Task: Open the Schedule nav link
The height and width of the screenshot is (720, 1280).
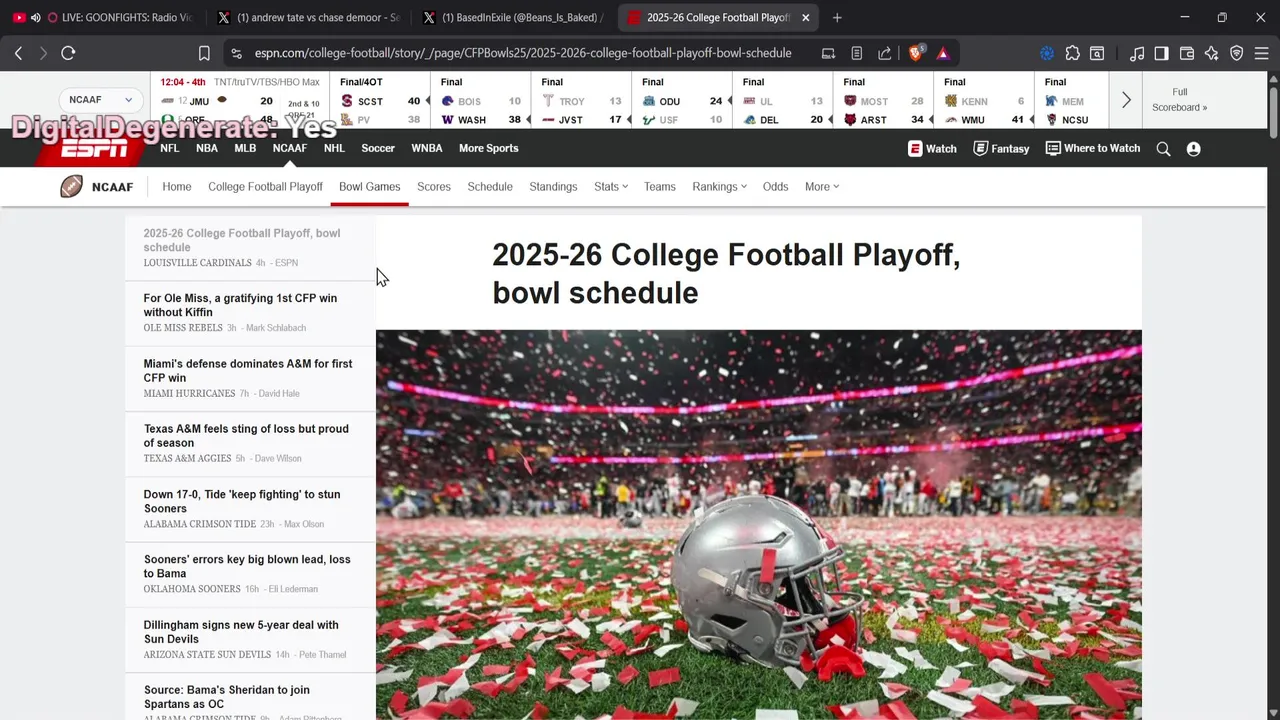Action: [x=490, y=186]
